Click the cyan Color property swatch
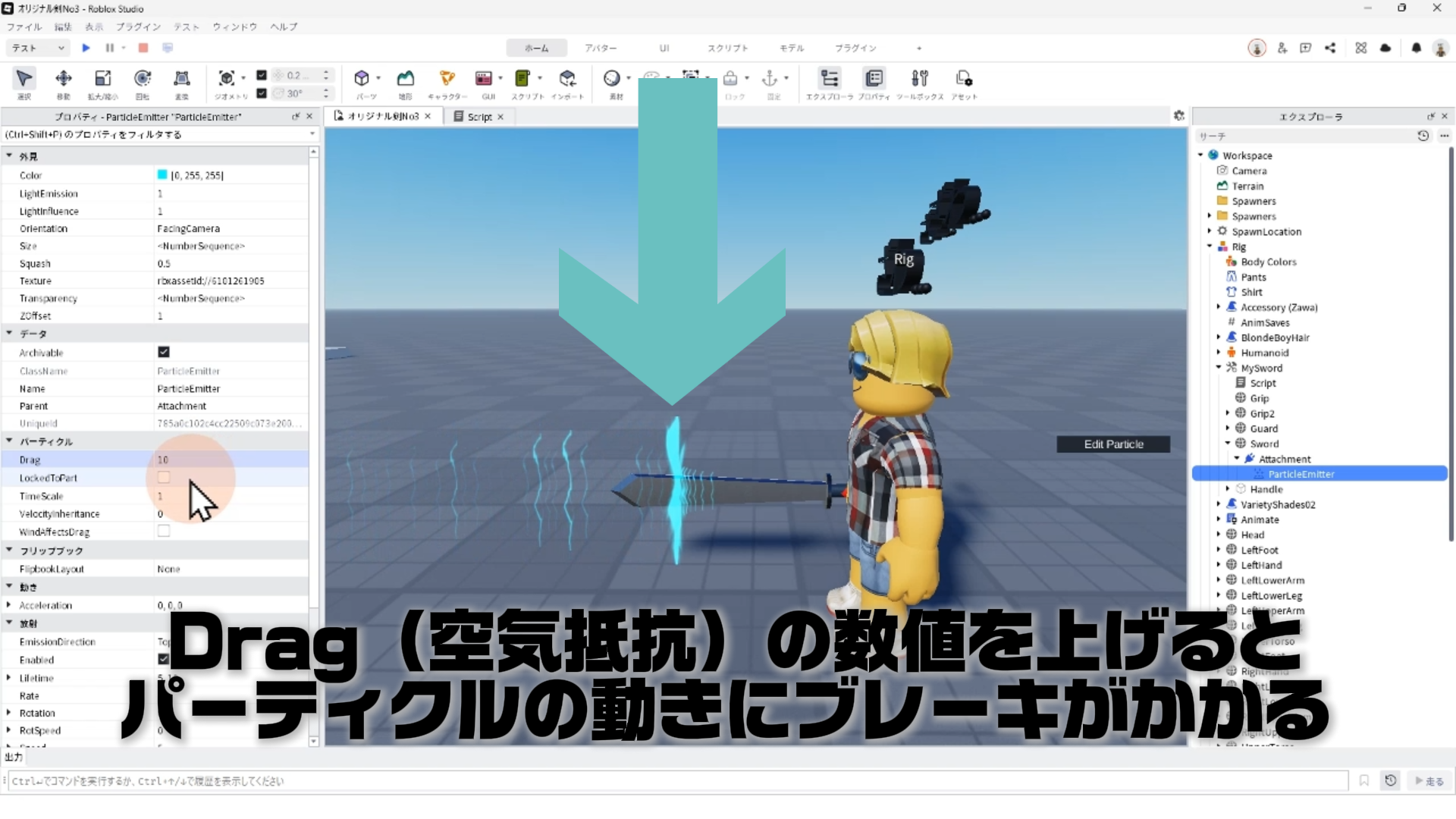Image resolution: width=1456 pixels, height=819 pixels. tap(162, 175)
